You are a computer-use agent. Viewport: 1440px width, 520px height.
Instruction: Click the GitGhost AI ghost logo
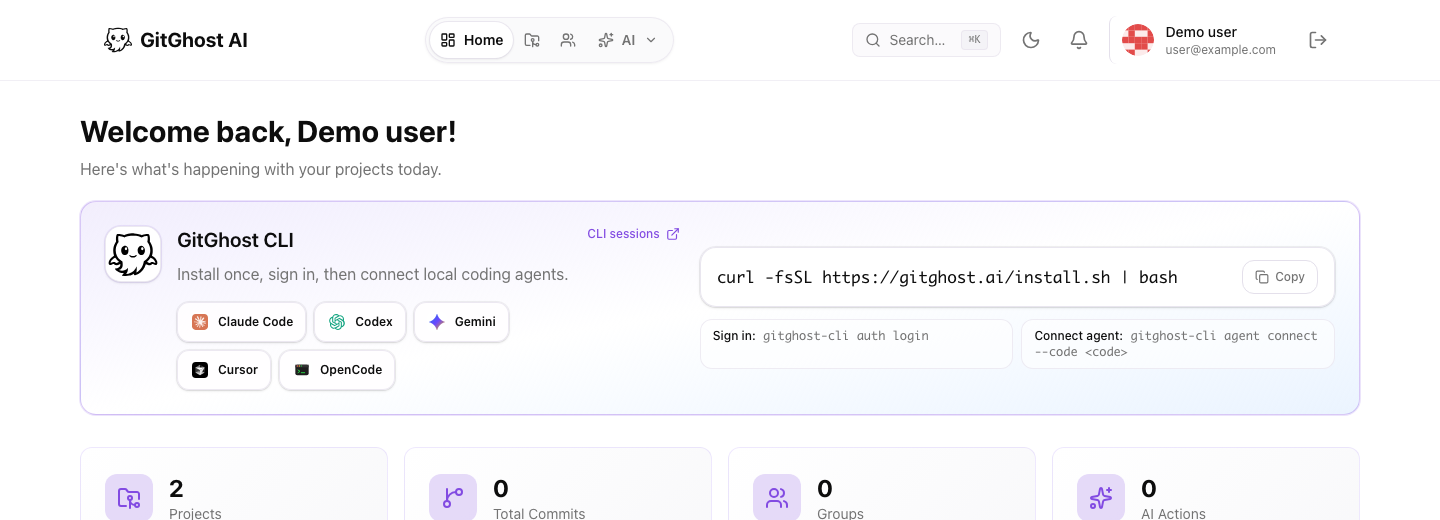[118, 40]
